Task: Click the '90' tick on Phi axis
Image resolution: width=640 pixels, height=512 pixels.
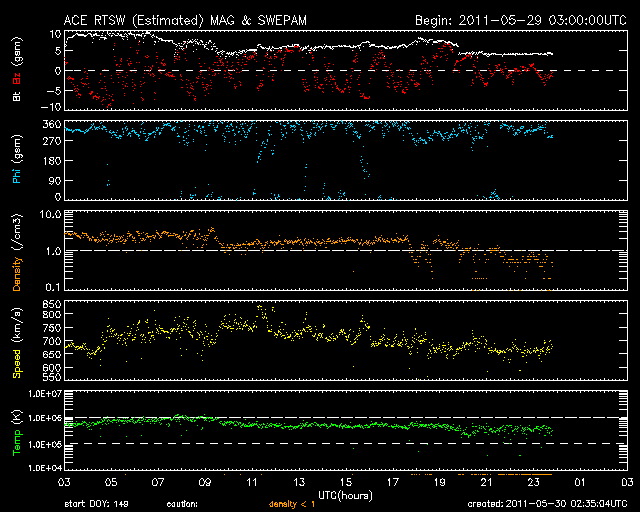Action: pos(55,180)
